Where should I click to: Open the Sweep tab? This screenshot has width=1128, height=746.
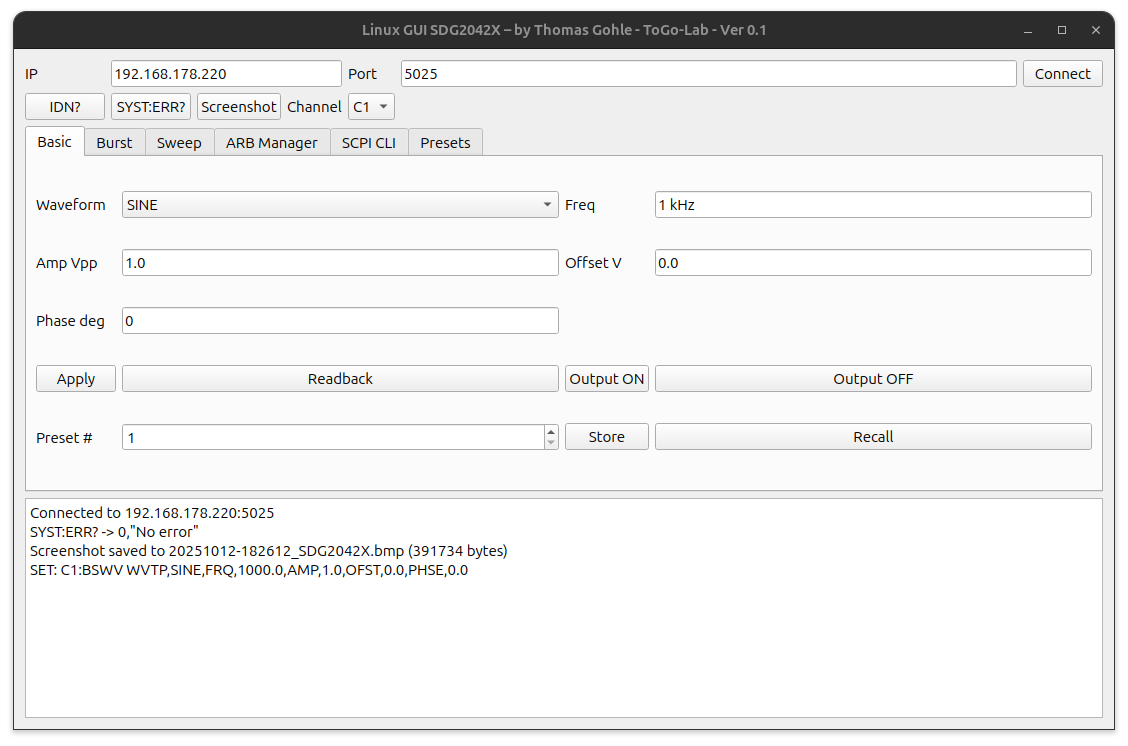pyautogui.click(x=179, y=143)
